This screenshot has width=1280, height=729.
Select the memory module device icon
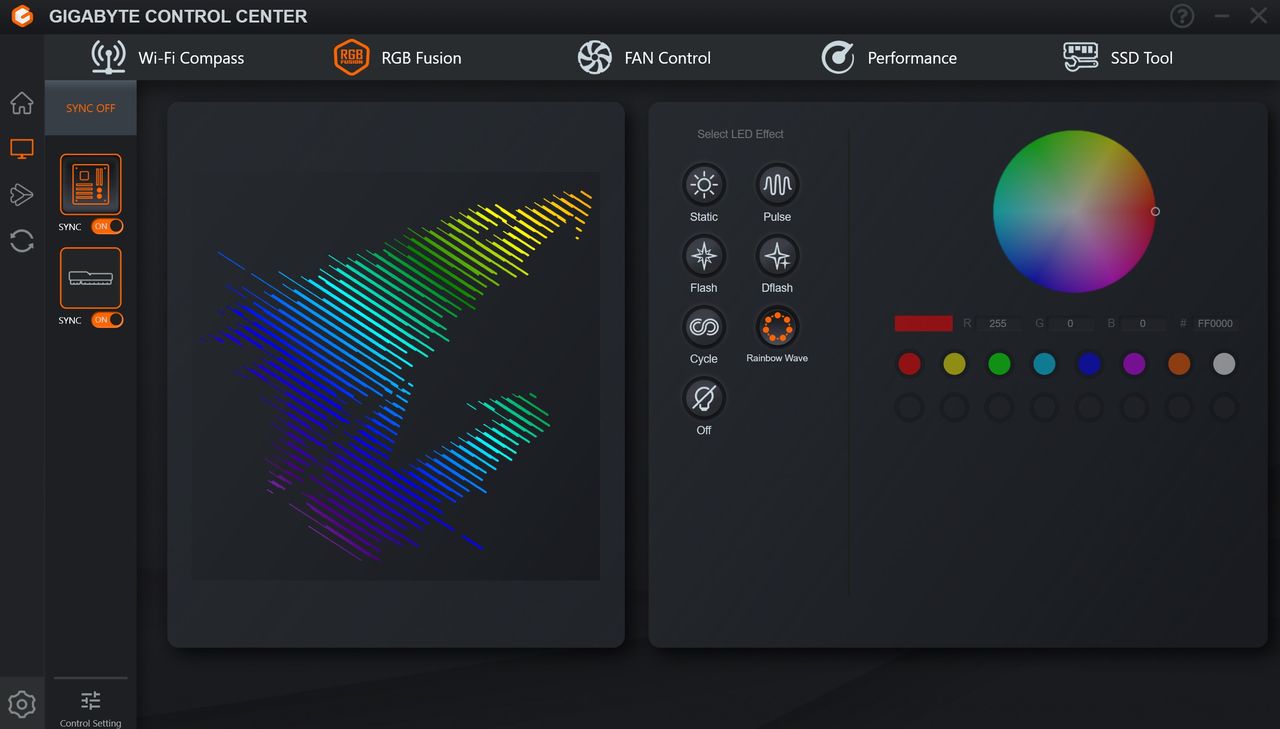91,278
